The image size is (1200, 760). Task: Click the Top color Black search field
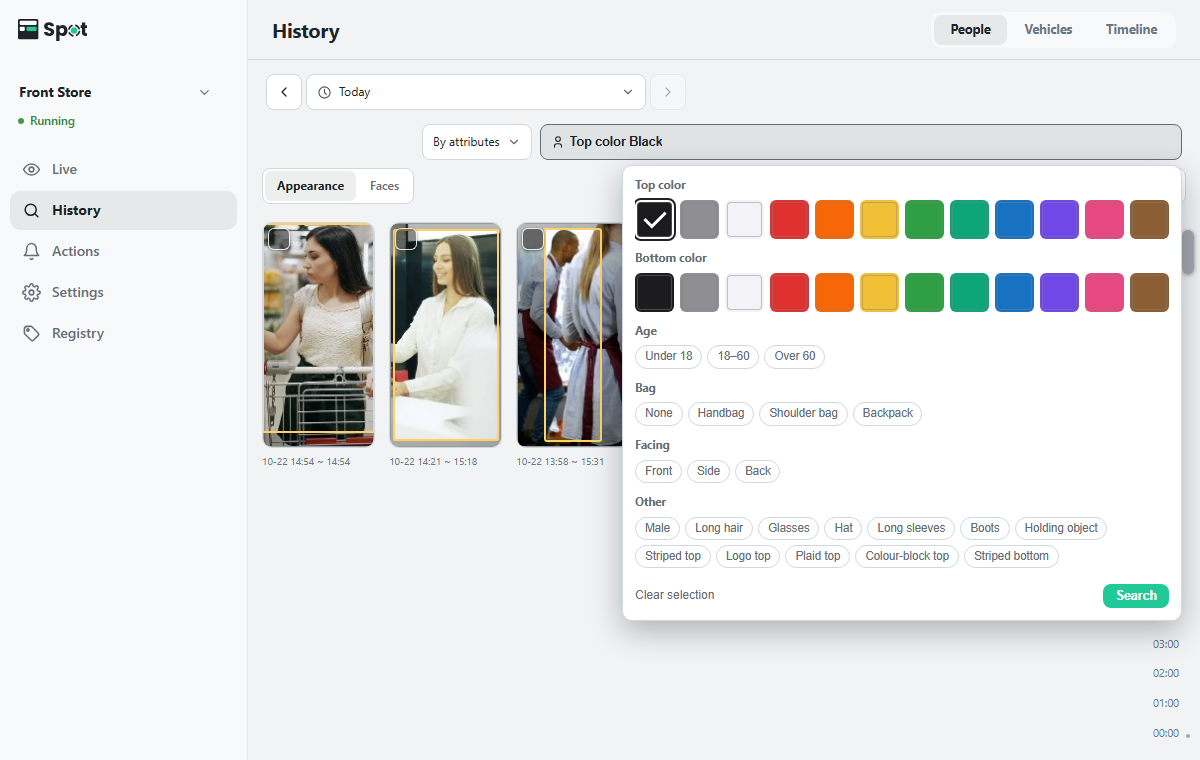(861, 142)
